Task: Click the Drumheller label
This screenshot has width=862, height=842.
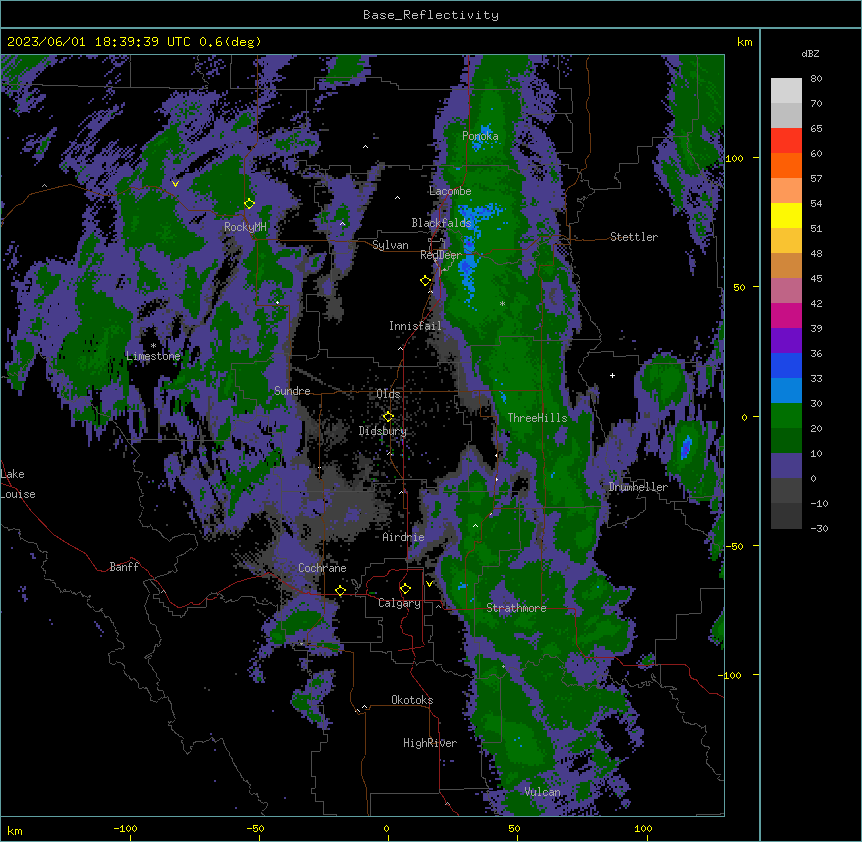Action: 638,487
